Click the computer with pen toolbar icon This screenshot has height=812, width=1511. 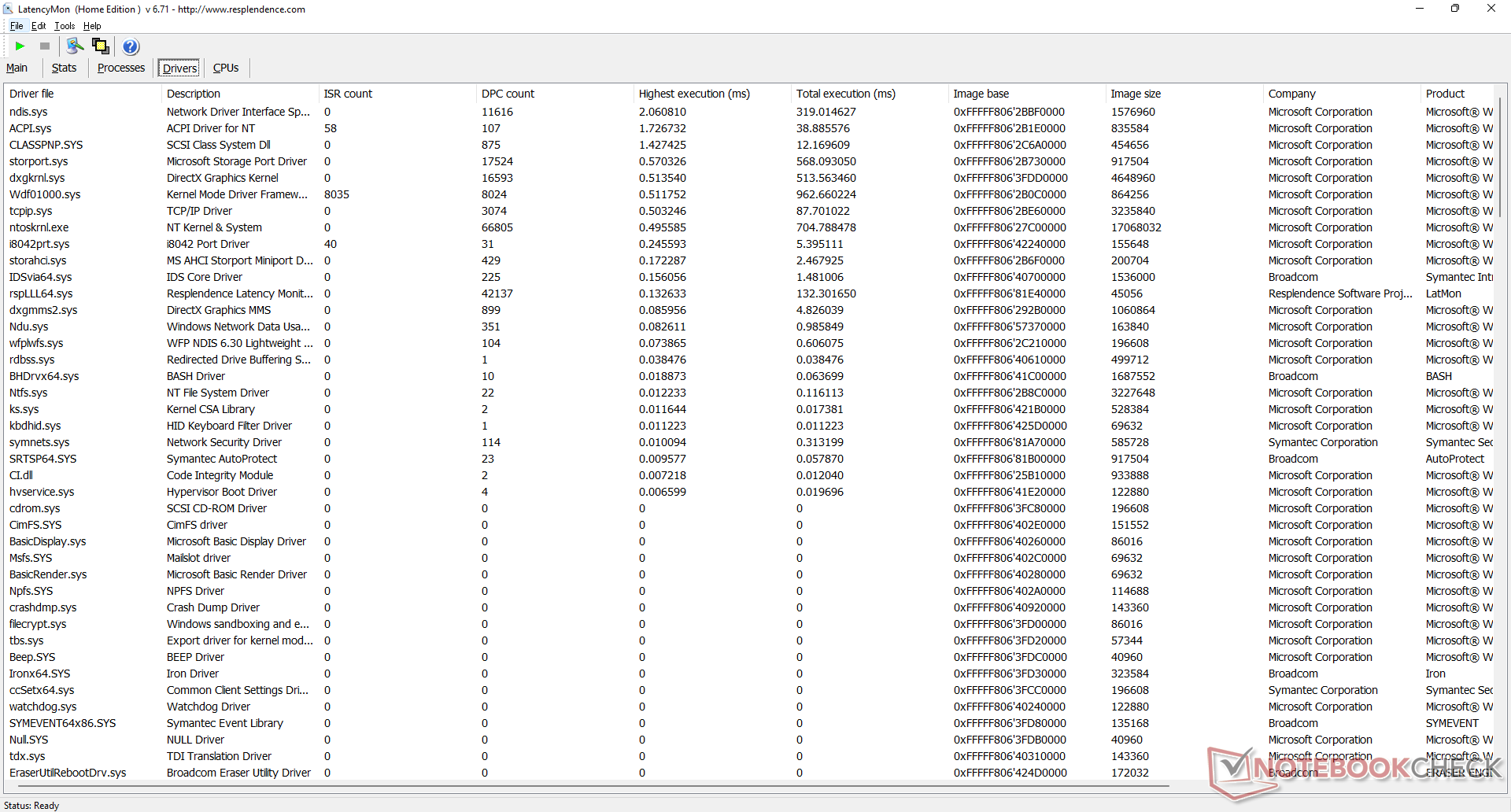coord(75,46)
